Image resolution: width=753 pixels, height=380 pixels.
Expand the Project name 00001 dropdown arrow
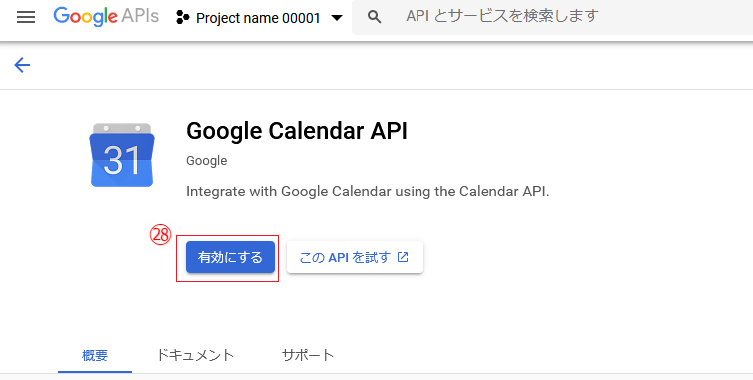[338, 18]
